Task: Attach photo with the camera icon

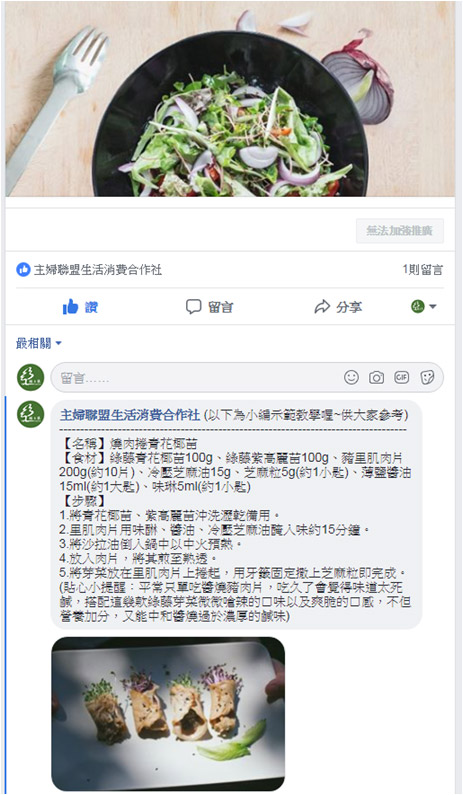Action: tap(376, 377)
